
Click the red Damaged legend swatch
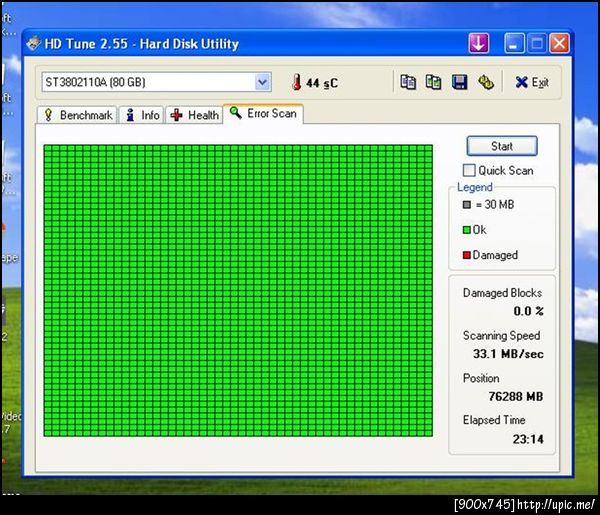tap(466, 255)
